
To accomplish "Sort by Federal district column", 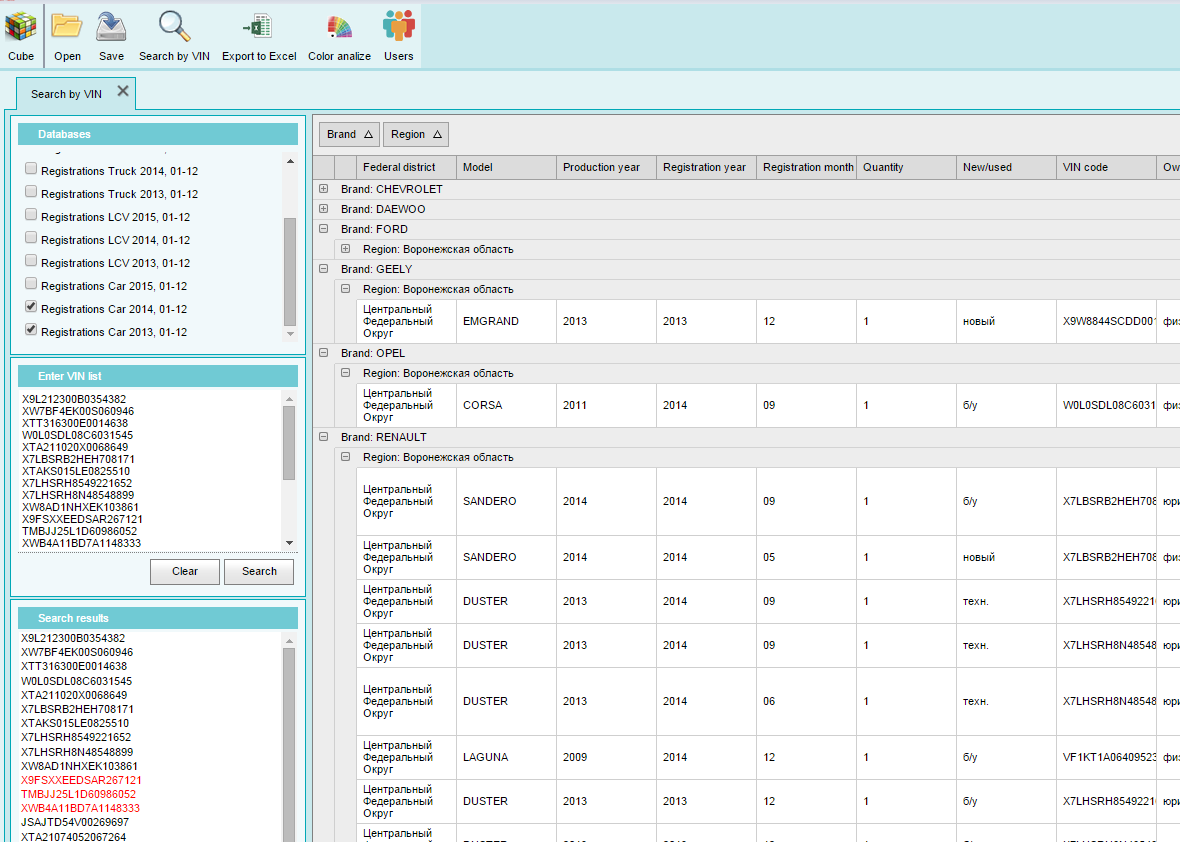I will (x=406, y=167).
